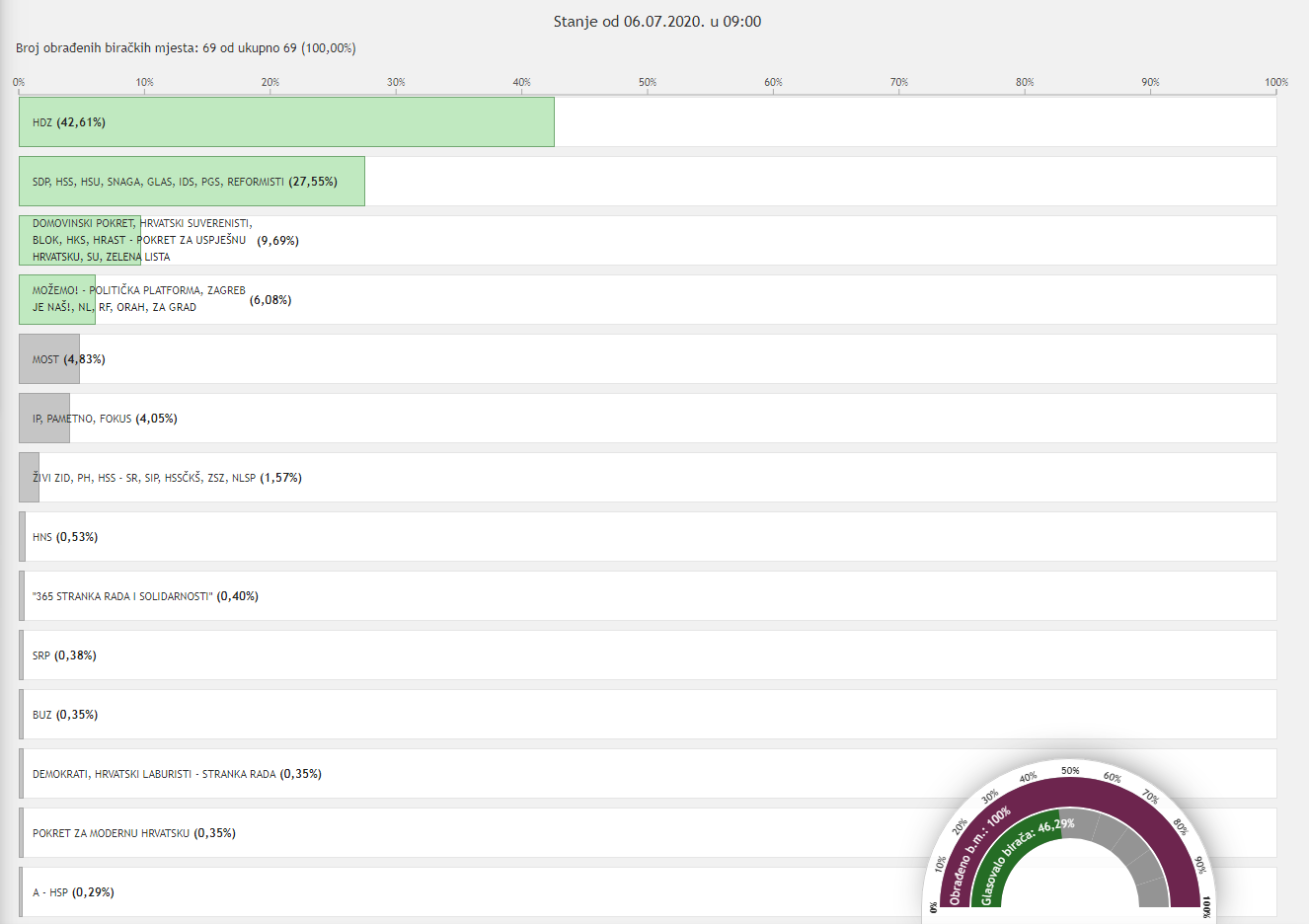This screenshot has height=924, width=1309.
Task: Select the SDP, HSS, HSU coalition bar (27,55%)
Action: [192, 182]
